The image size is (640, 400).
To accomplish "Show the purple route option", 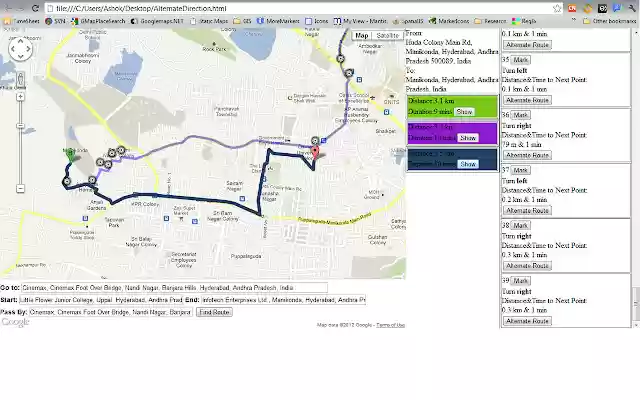I will point(468,138).
